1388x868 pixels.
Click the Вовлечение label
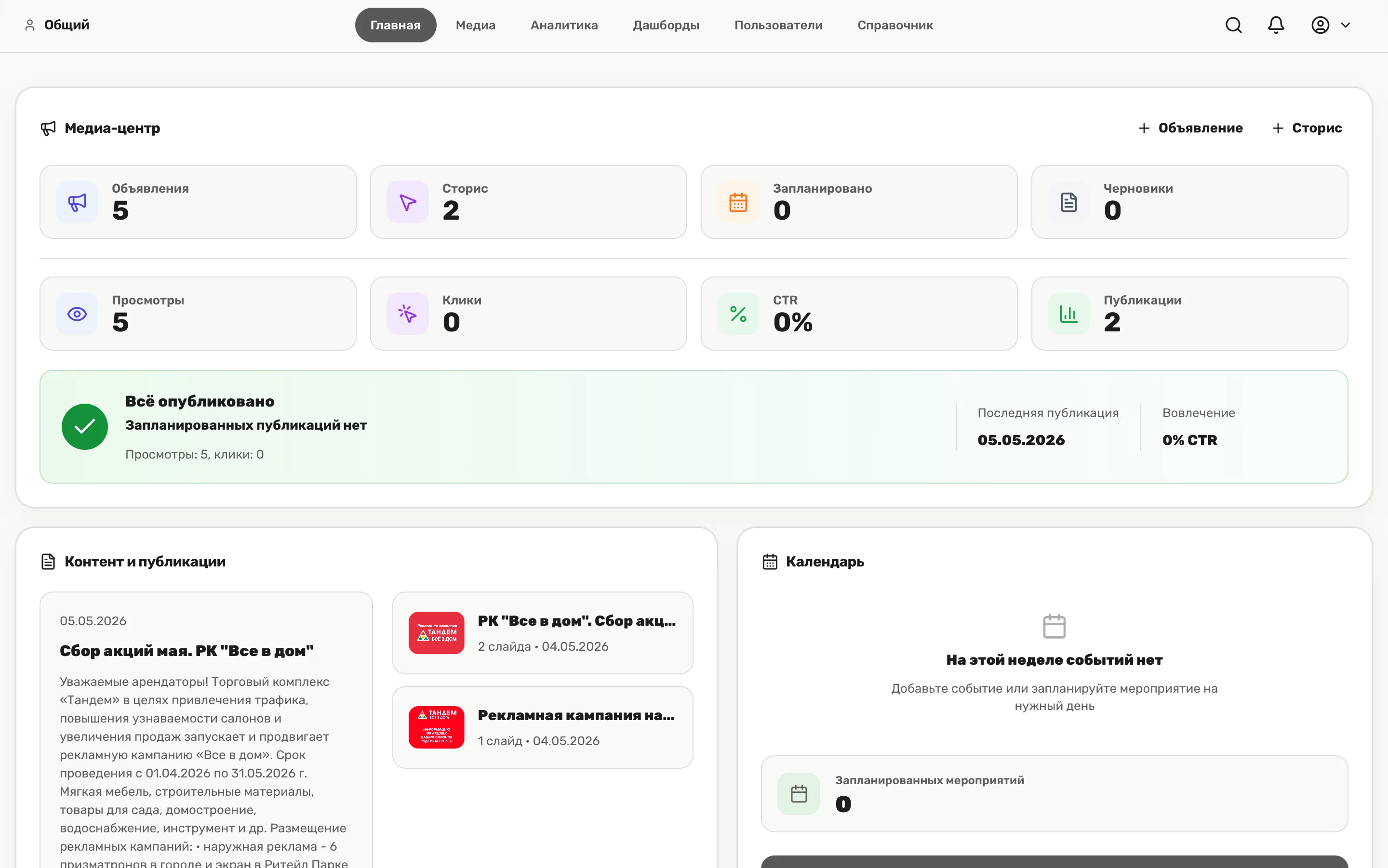(x=1199, y=413)
